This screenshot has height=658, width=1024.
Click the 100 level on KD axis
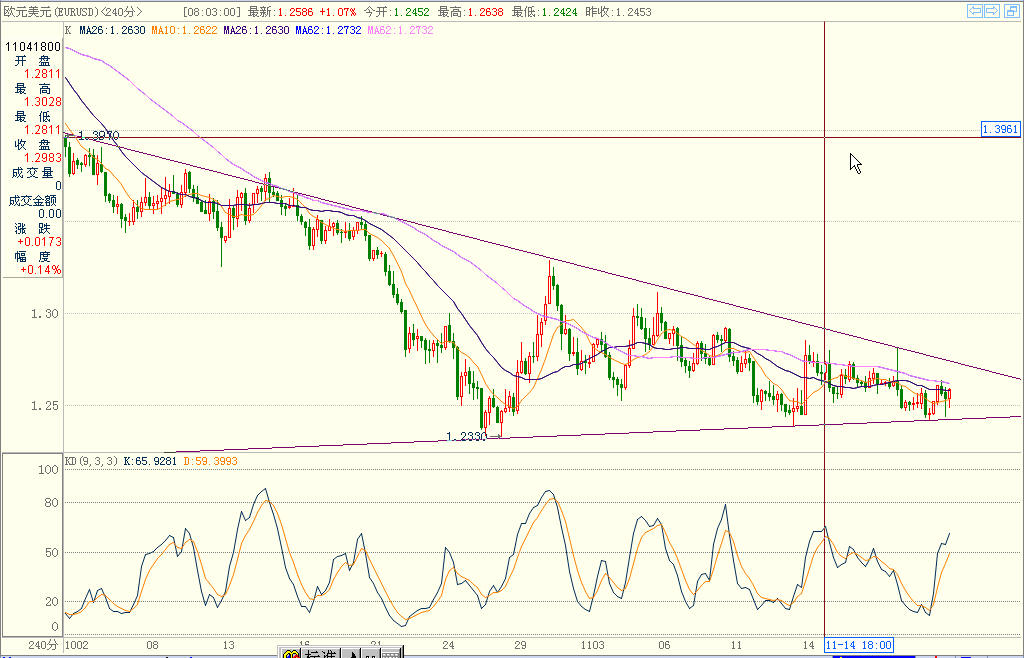point(48,469)
